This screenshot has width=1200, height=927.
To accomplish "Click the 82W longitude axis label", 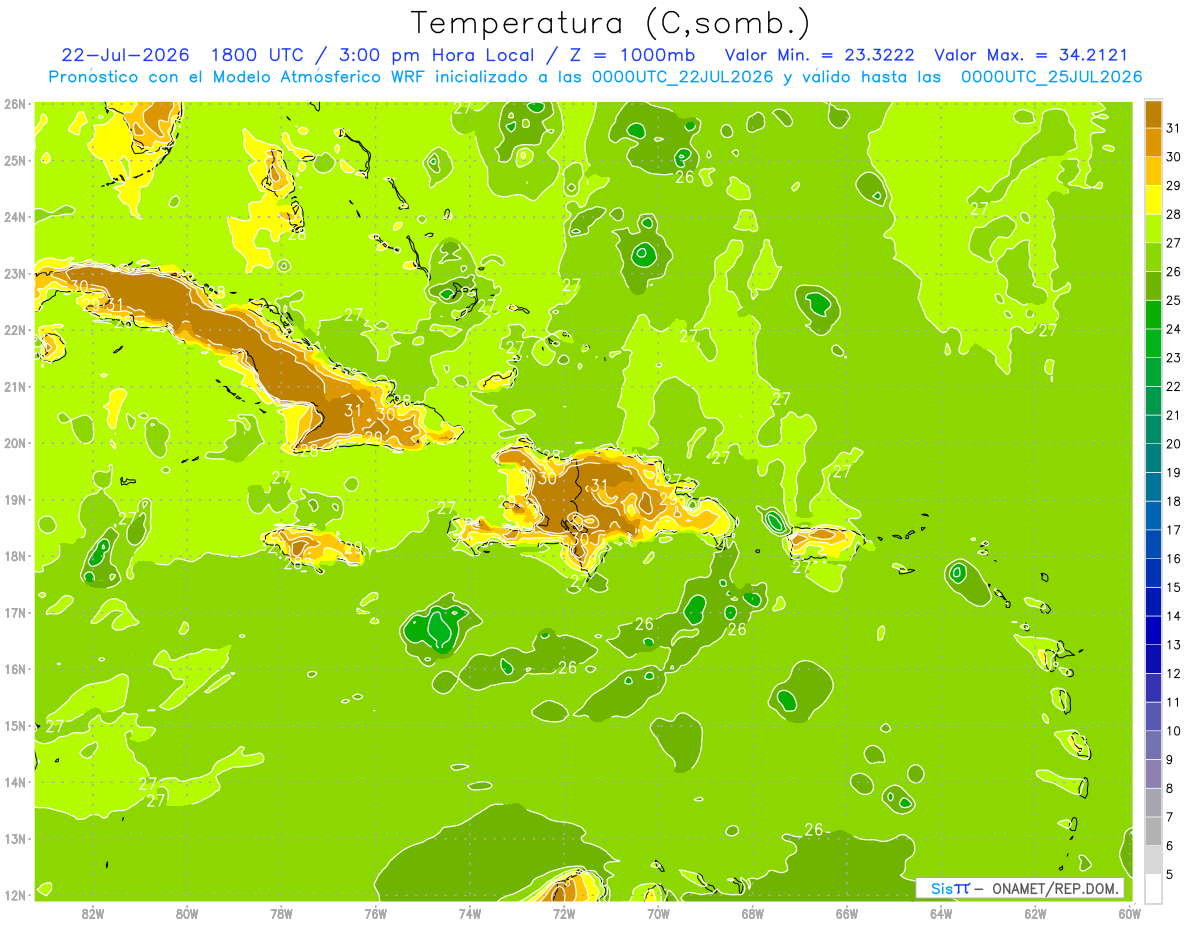I will pyautogui.click(x=93, y=914).
